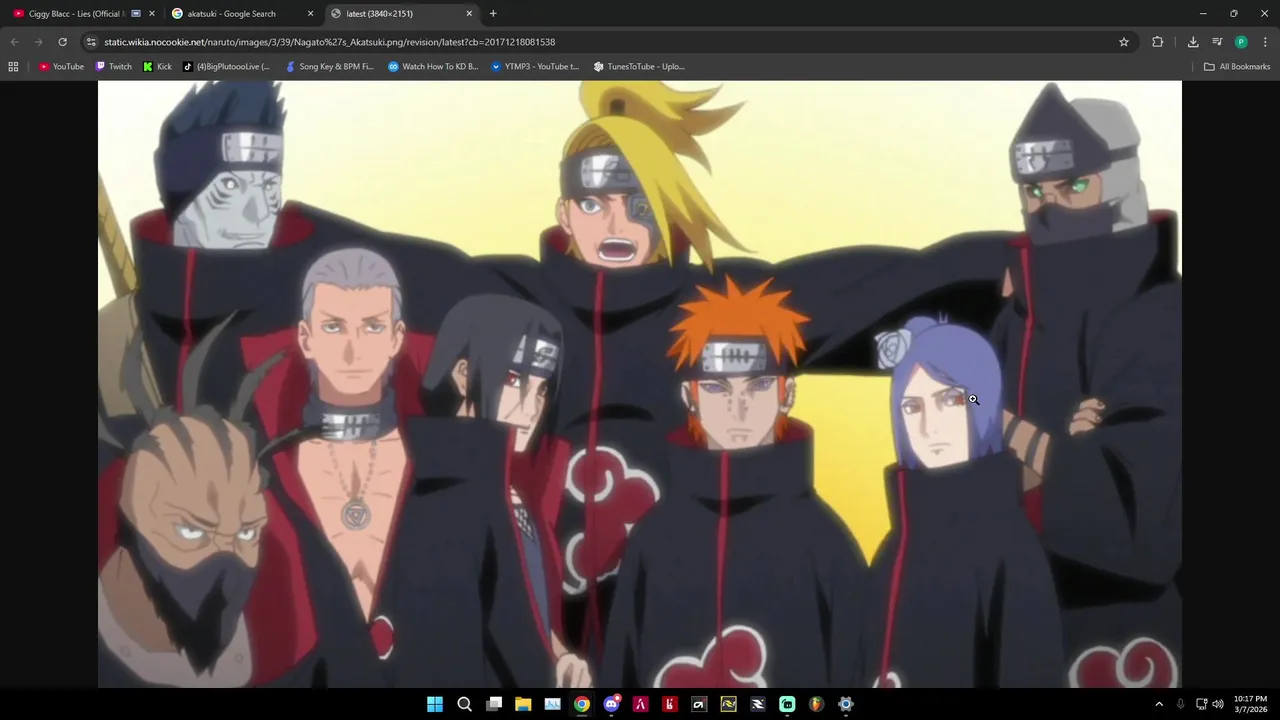Open the TunesToTube - Uplo... bookmark
This screenshot has height=720, width=1280.
639,67
